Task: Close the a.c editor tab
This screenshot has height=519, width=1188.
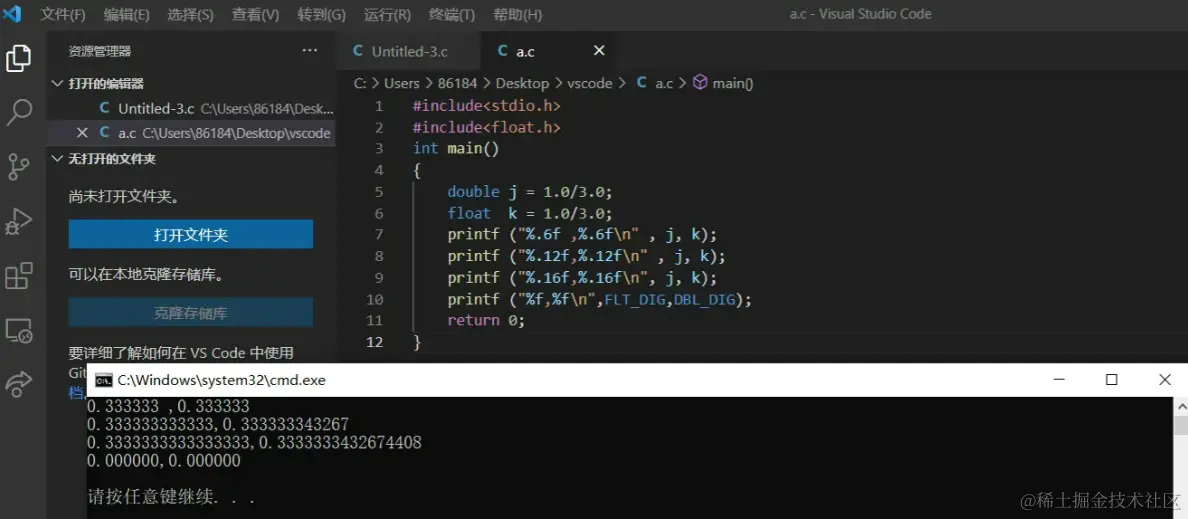Action: point(599,51)
